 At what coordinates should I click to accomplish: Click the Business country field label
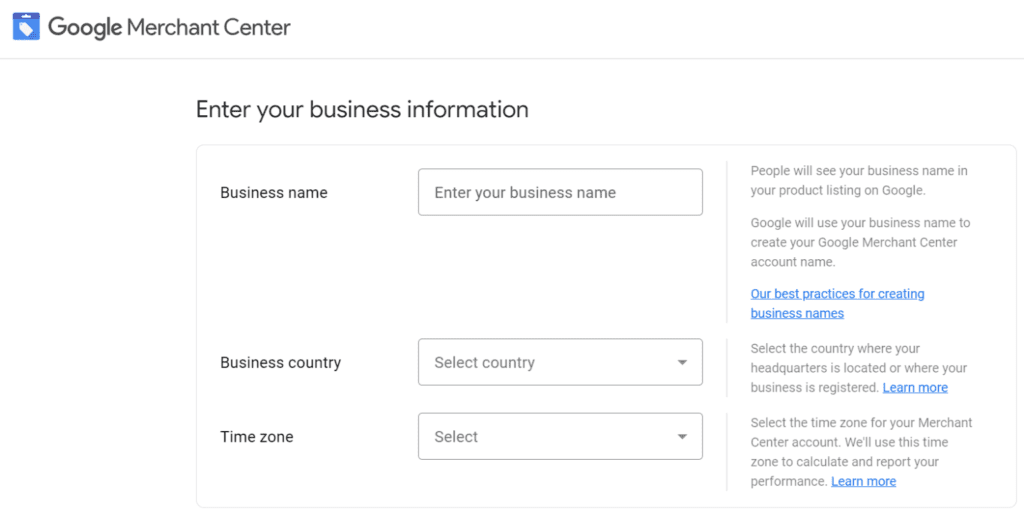pos(280,362)
